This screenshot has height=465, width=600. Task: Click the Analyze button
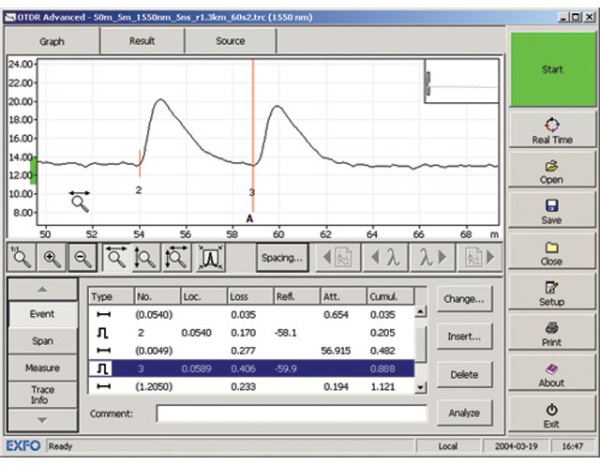pos(464,411)
